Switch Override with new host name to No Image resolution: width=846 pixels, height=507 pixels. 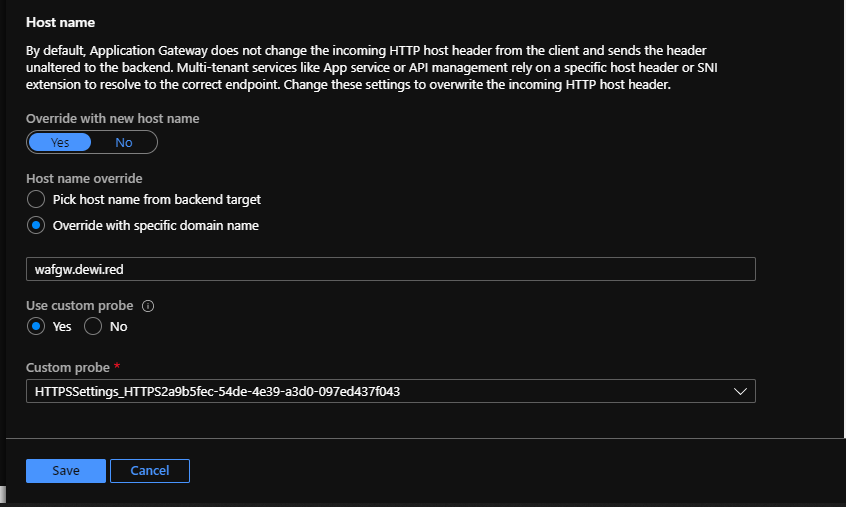coord(124,142)
